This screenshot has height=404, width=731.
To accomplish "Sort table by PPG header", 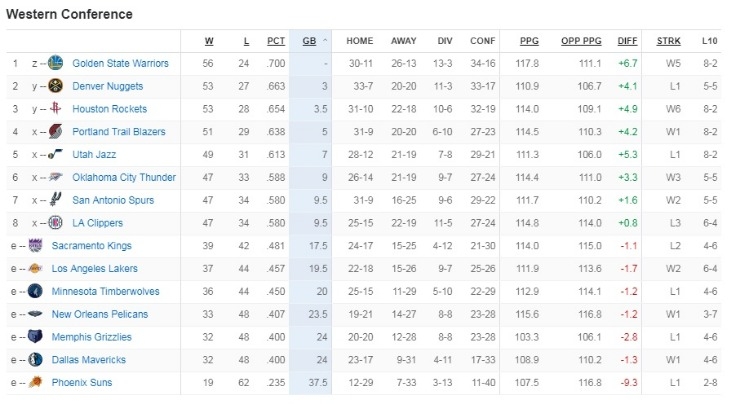I will point(529,41).
